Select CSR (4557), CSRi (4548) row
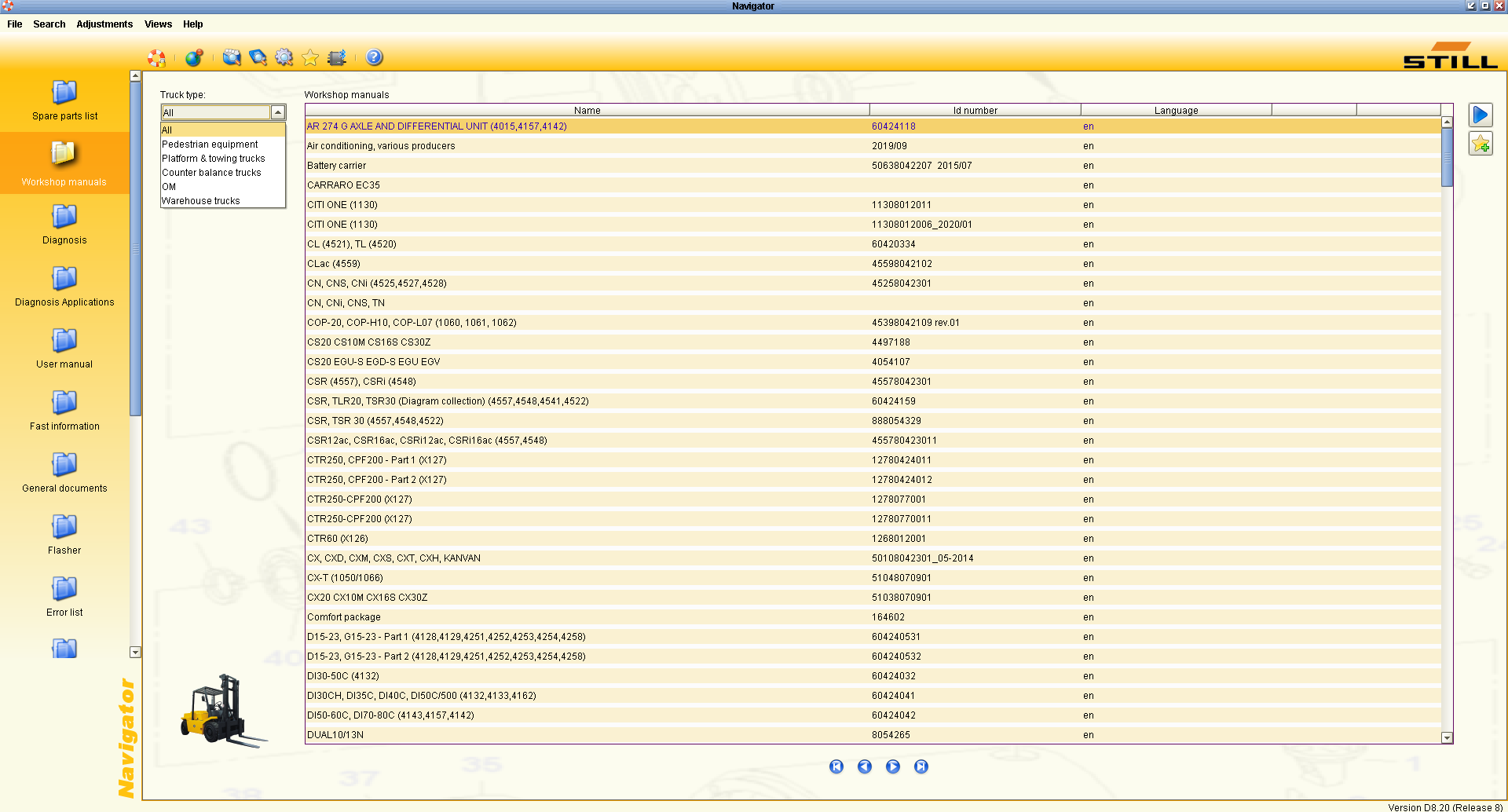The image size is (1508, 812). click(x=873, y=382)
